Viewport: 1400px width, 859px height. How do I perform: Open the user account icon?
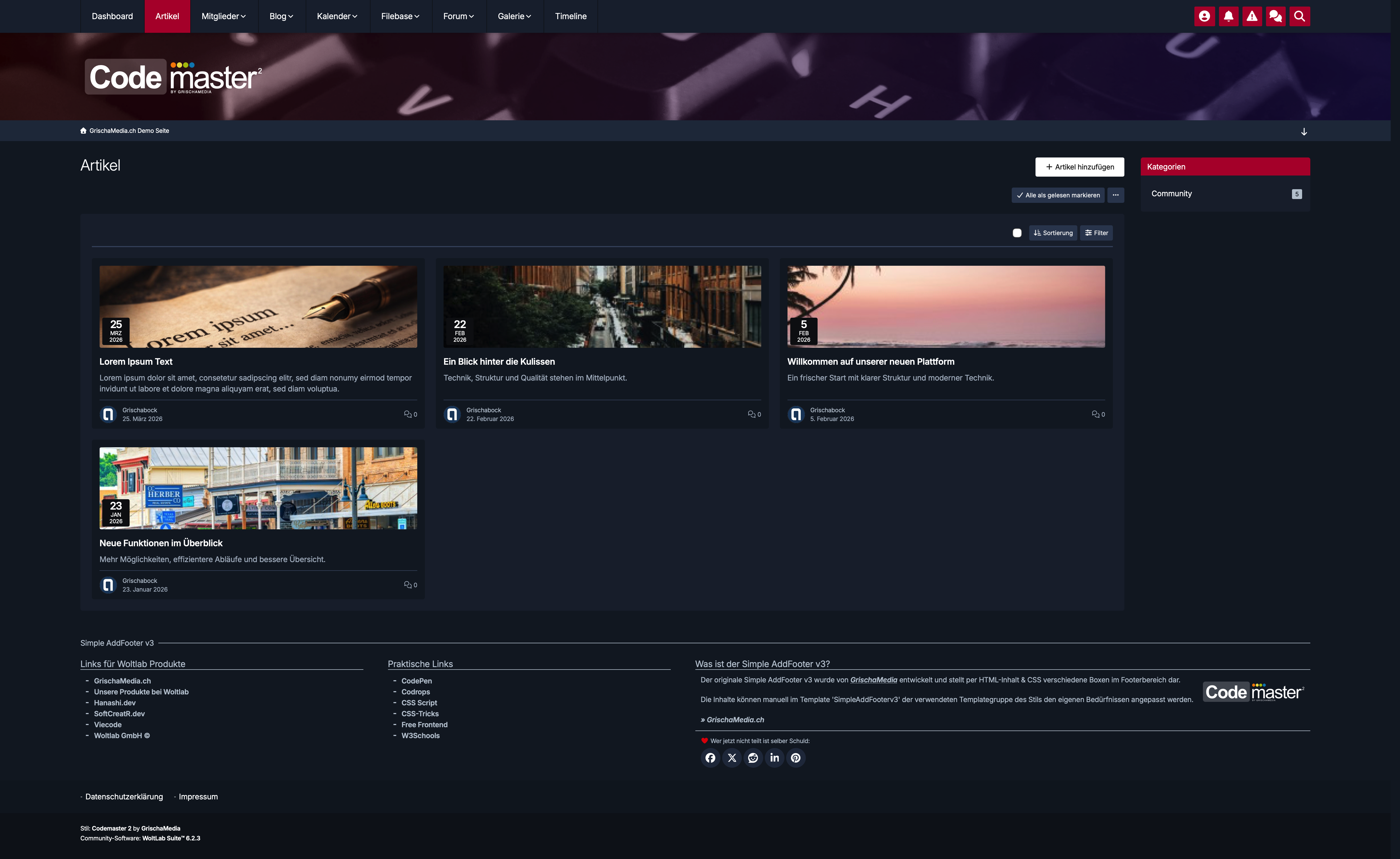[x=1204, y=16]
